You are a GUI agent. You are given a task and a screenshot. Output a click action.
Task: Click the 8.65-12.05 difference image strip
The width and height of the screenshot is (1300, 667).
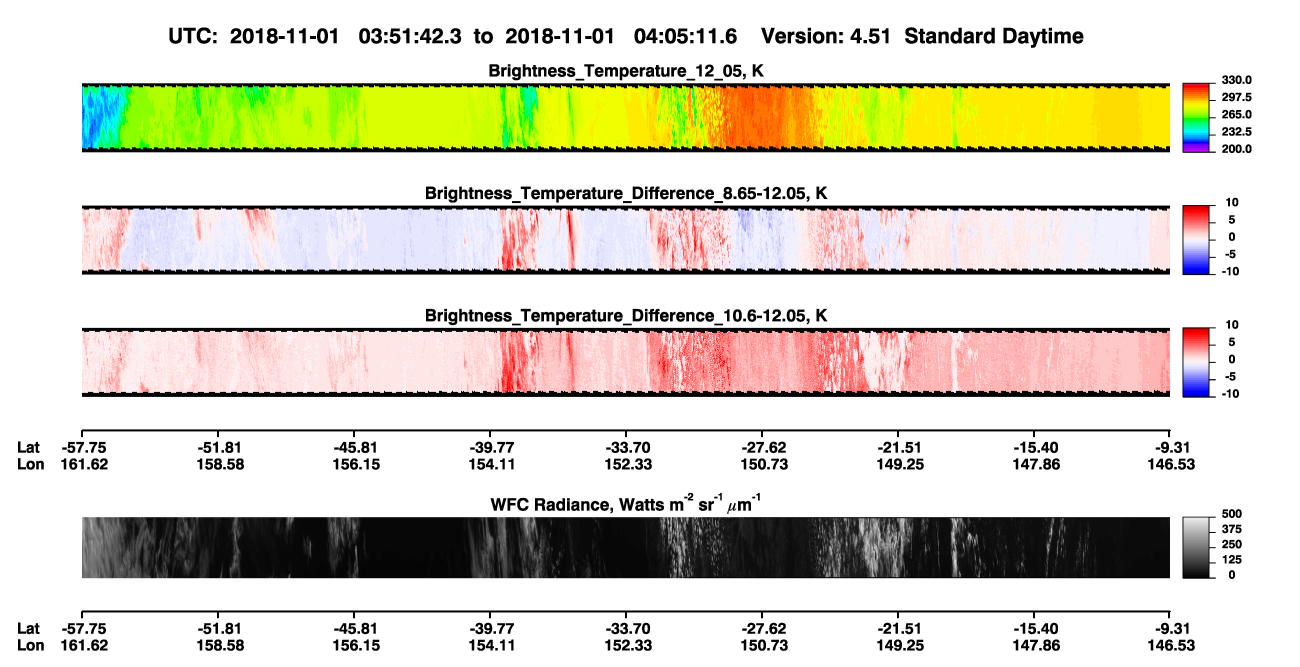point(626,240)
